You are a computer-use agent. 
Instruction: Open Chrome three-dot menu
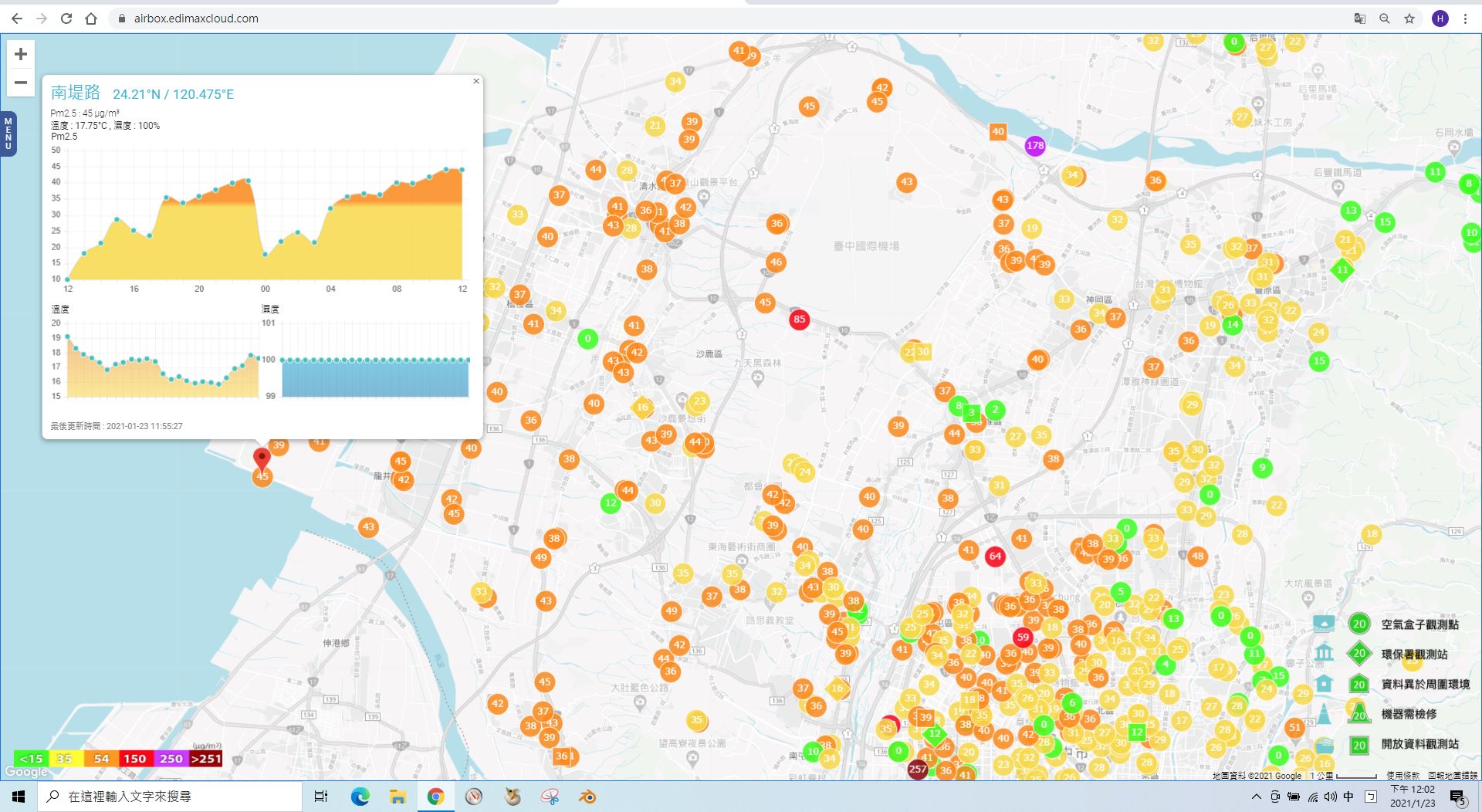1465,19
